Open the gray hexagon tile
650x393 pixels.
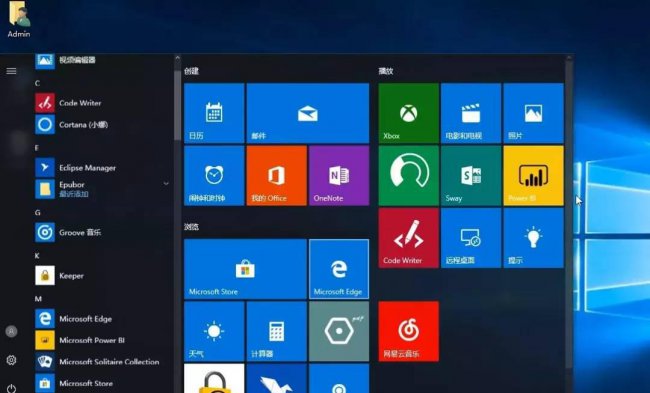[x=339, y=331]
